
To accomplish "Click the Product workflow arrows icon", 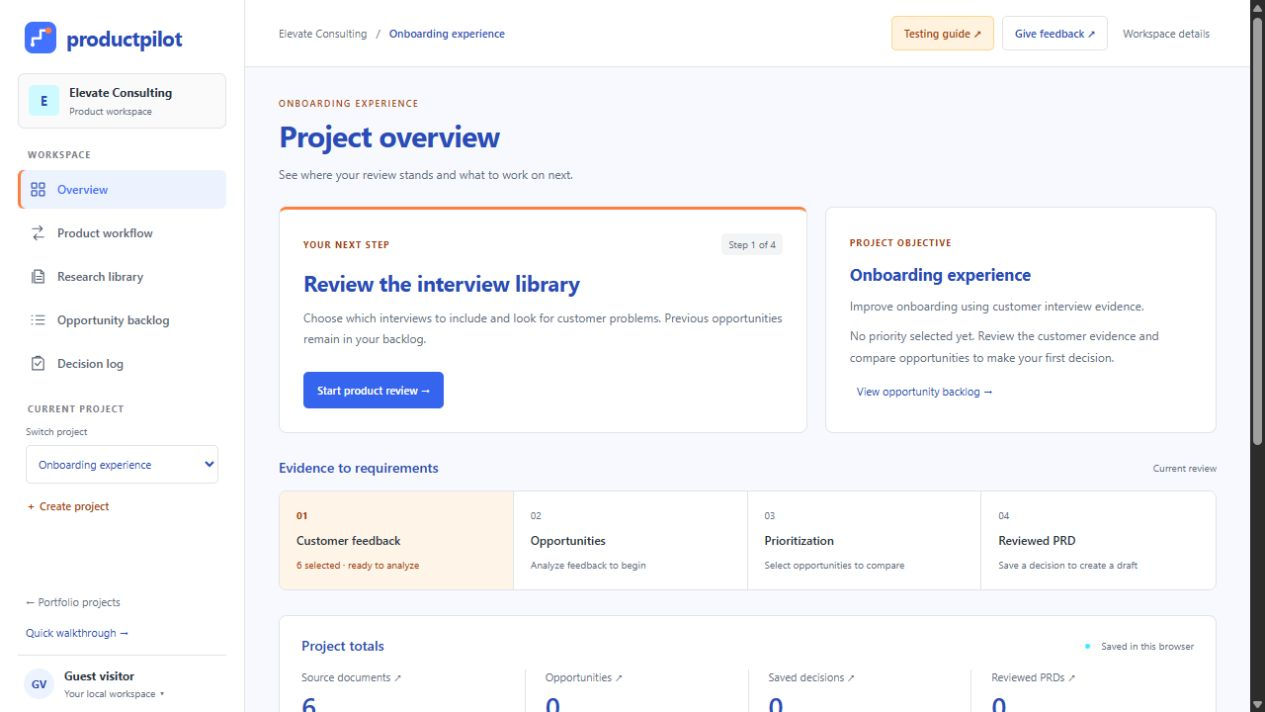I will pos(38,233).
